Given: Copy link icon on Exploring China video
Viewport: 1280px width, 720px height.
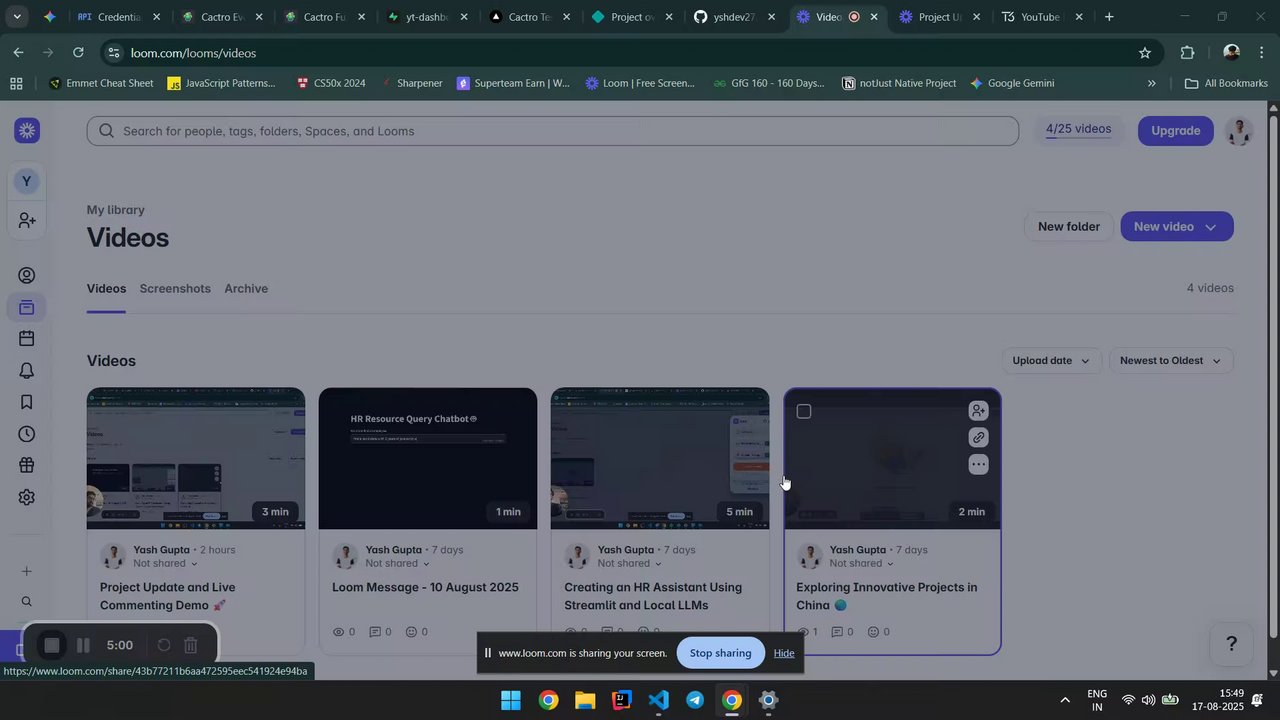Looking at the screenshot, I should click(x=979, y=438).
